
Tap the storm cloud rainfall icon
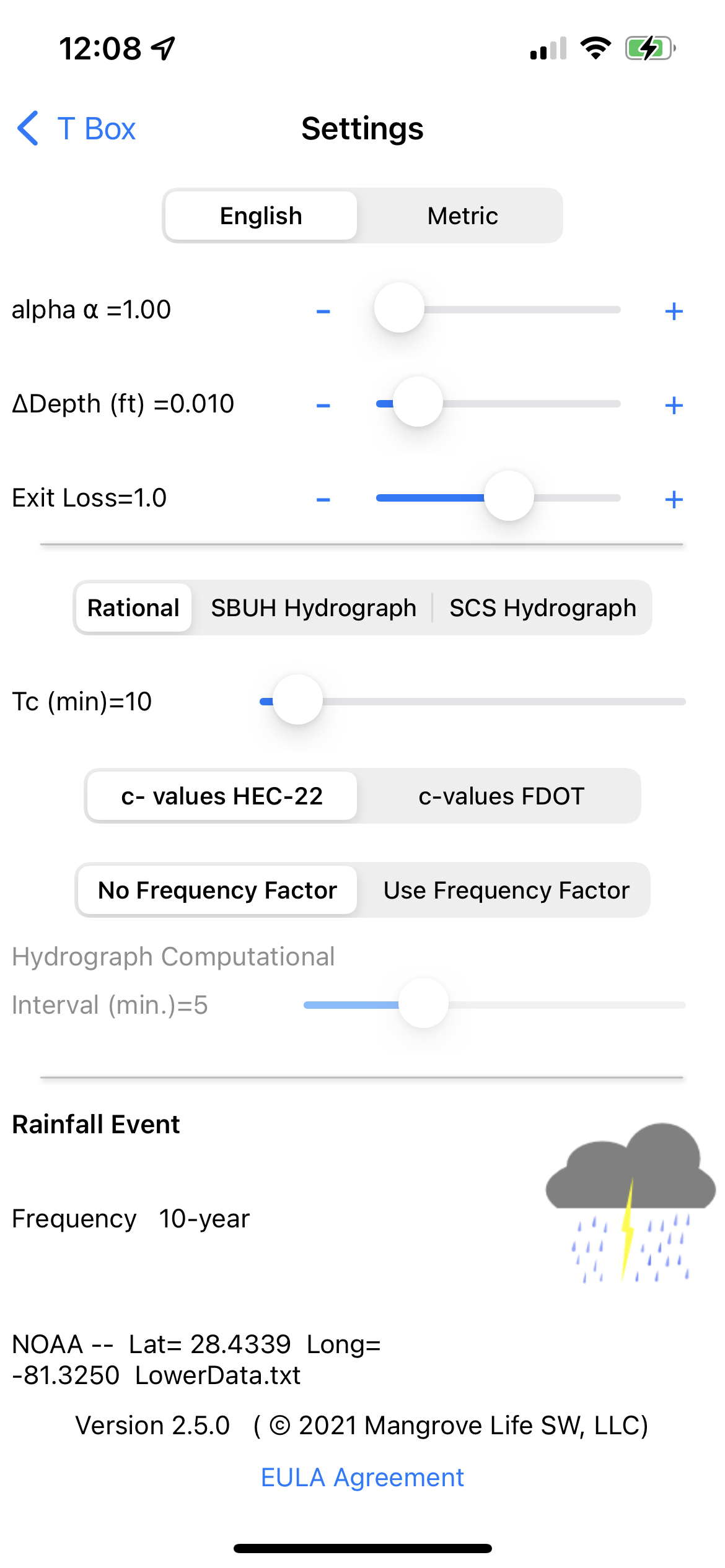pos(630,1201)
